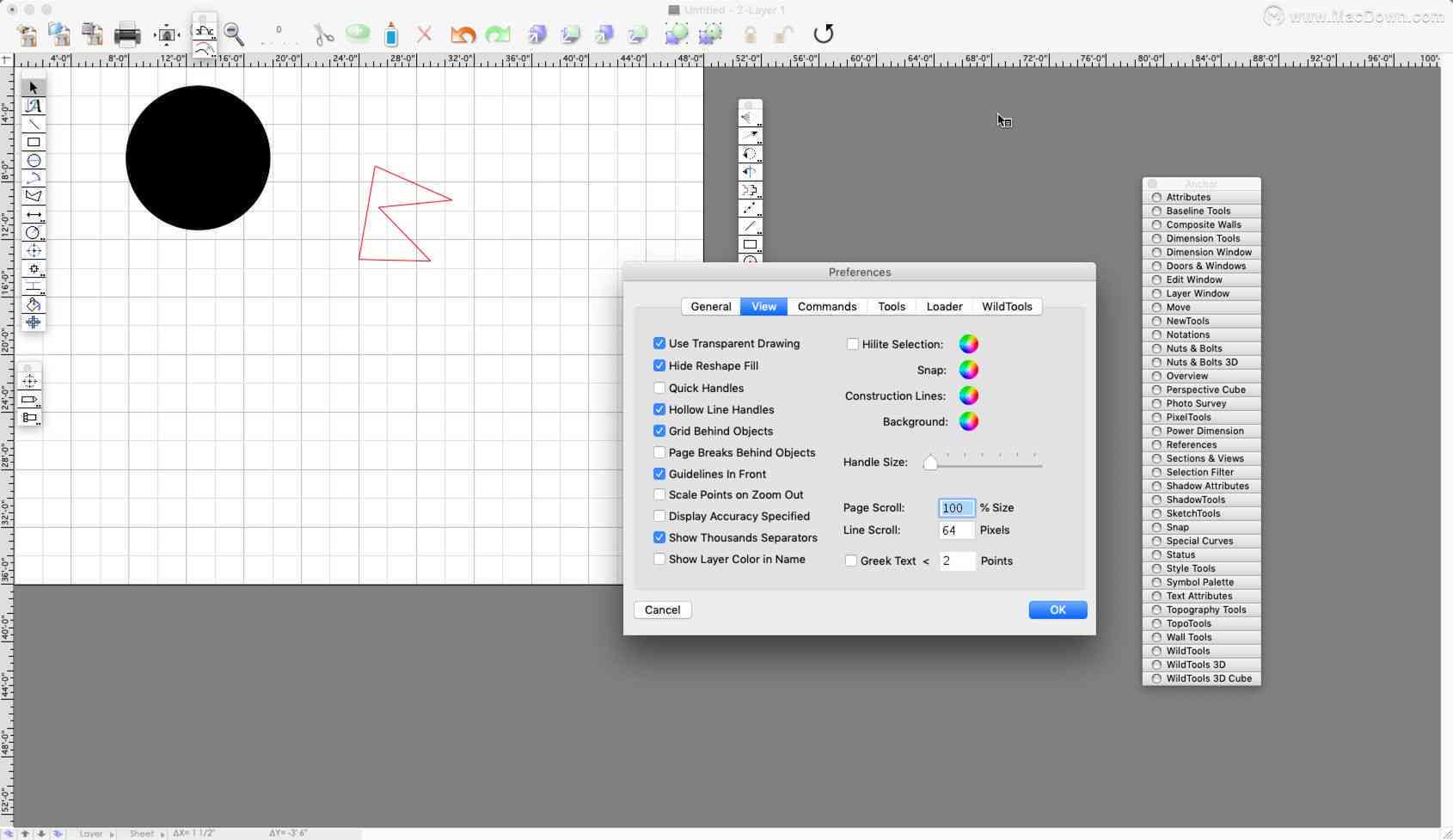Select the Line tool

click(33, 124)
